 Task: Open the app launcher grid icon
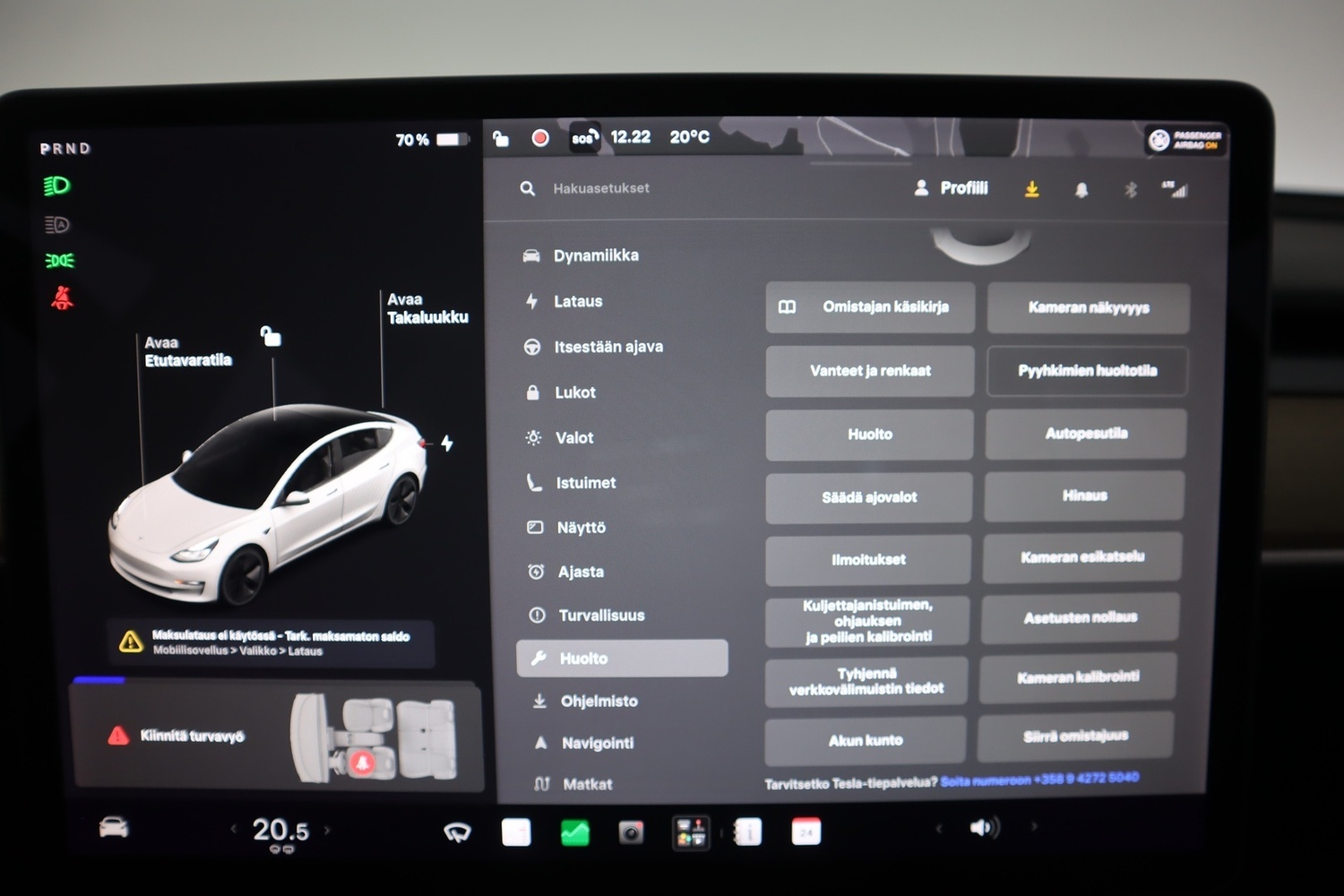coord(691,832)
